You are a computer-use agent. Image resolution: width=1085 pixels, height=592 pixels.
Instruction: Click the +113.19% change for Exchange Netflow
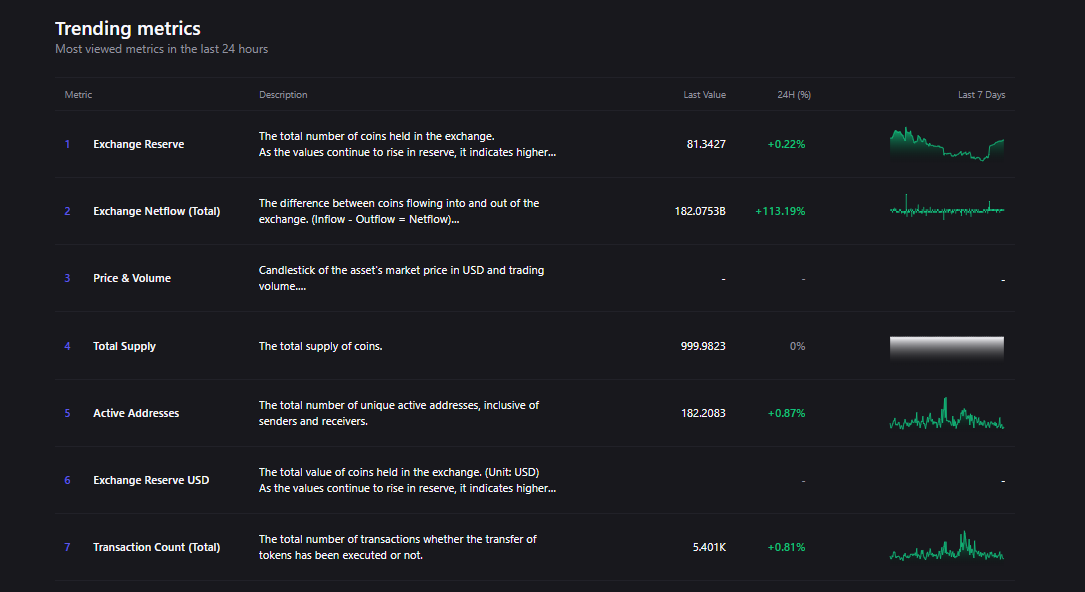coord(780,211)
